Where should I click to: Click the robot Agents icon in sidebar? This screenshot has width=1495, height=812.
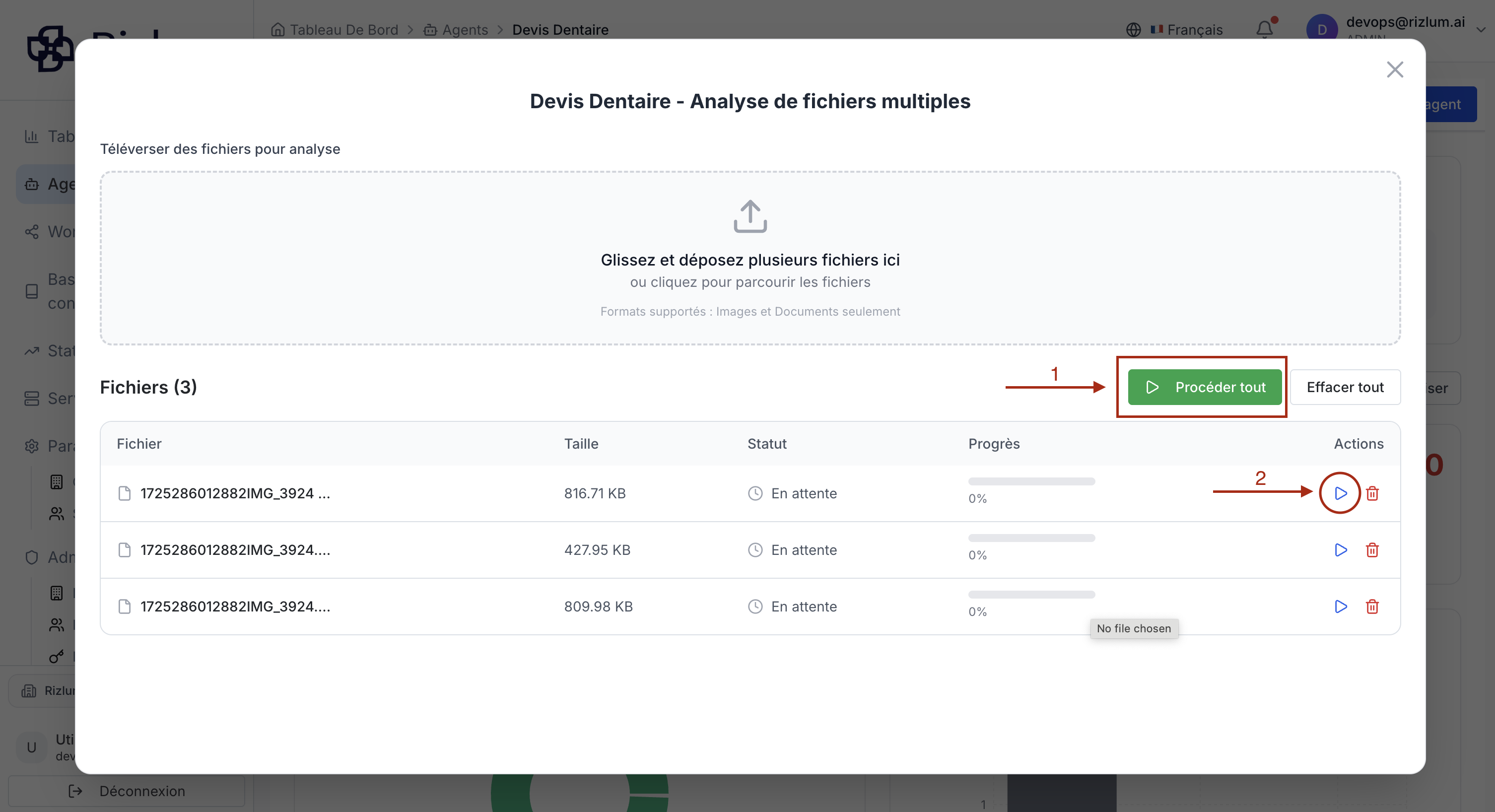[31, 184]
